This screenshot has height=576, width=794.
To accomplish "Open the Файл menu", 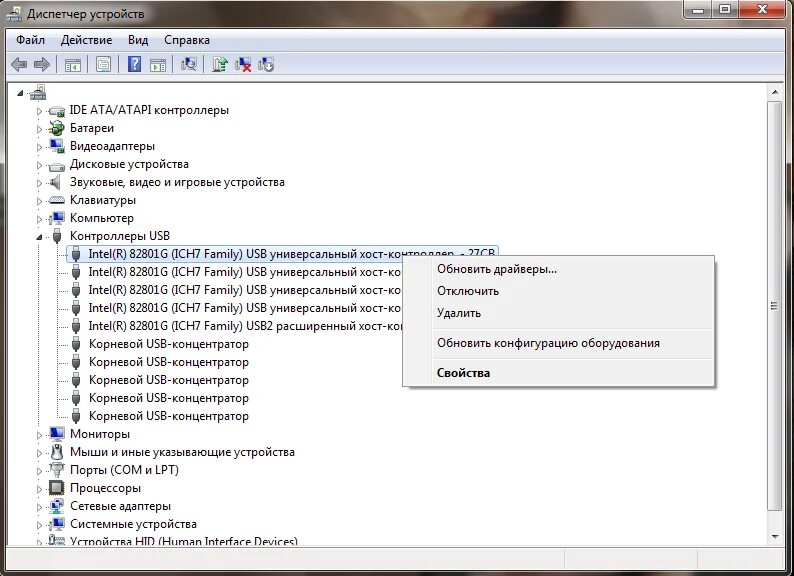I will tap(30, 40).
